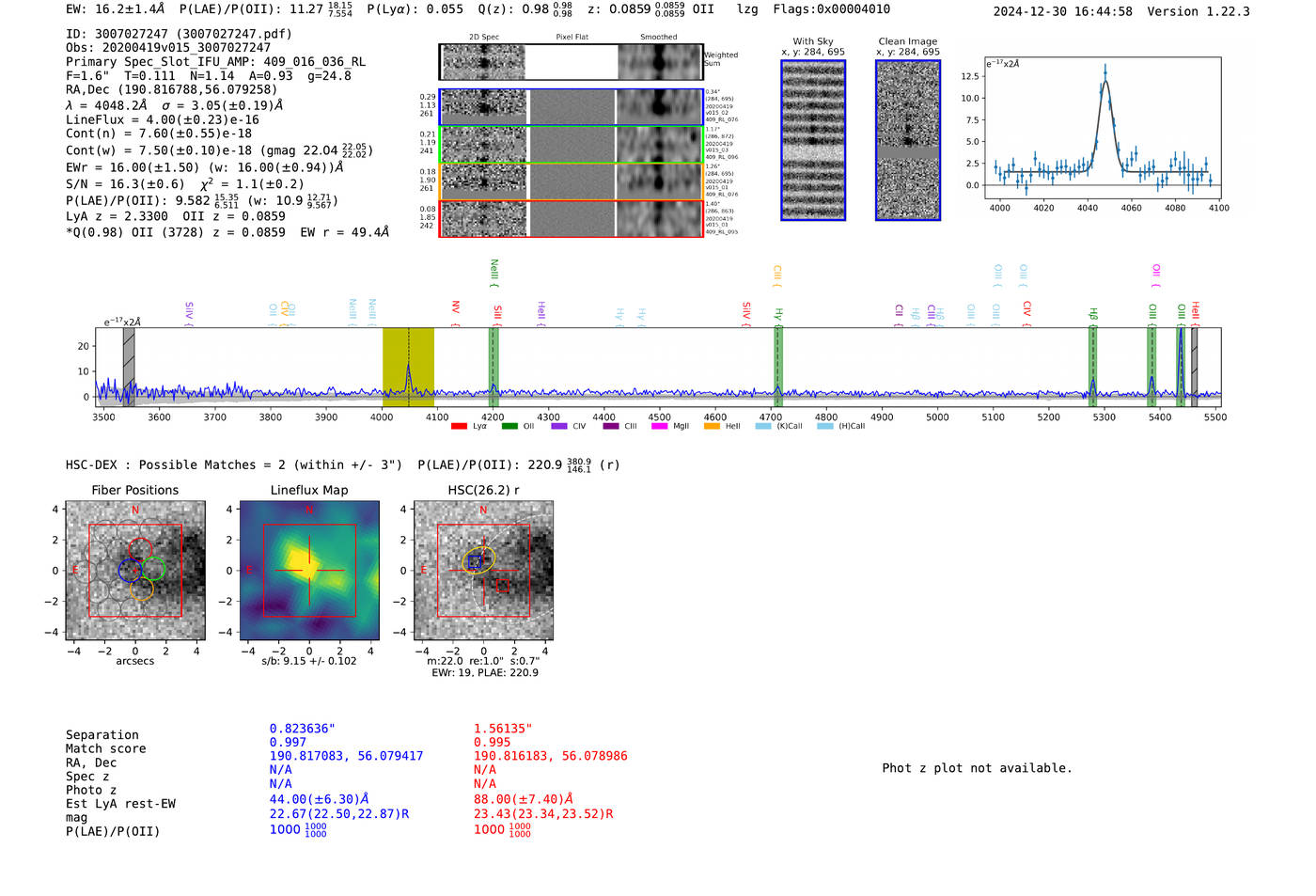Click the blue match score 0.997

pos(288,742)
